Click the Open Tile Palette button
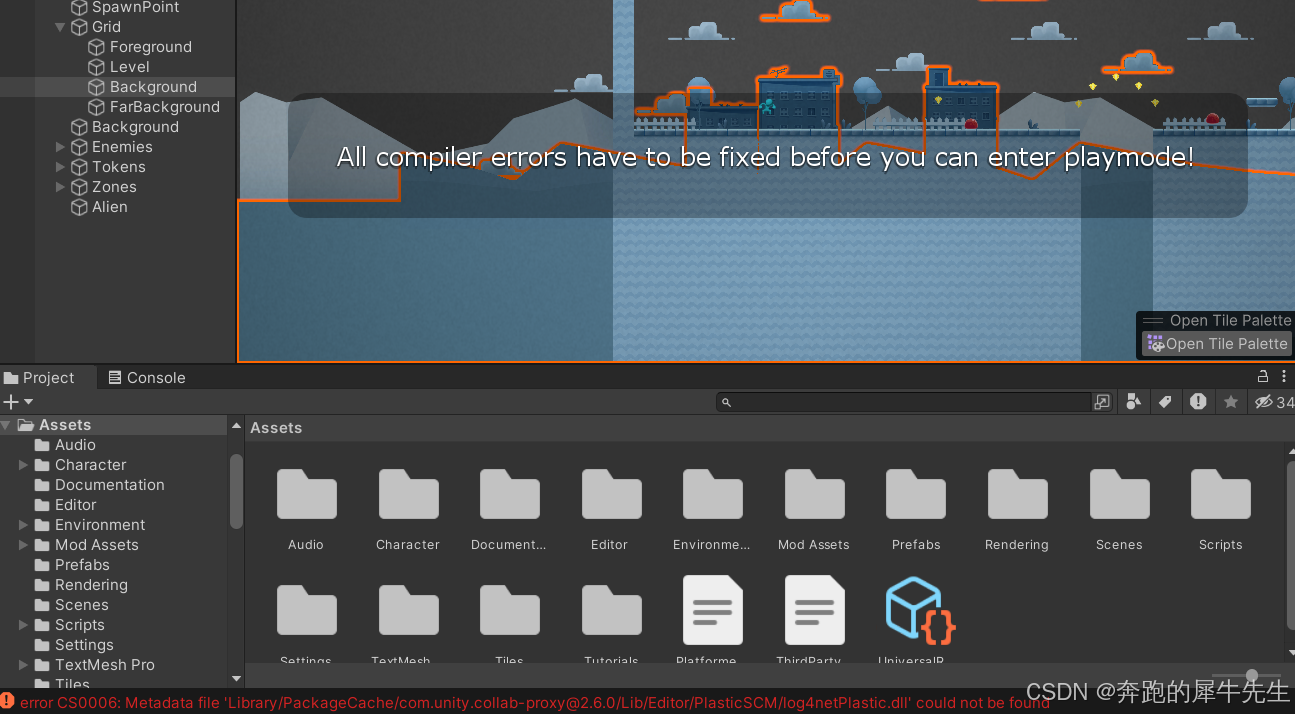 coord(1217,344)
